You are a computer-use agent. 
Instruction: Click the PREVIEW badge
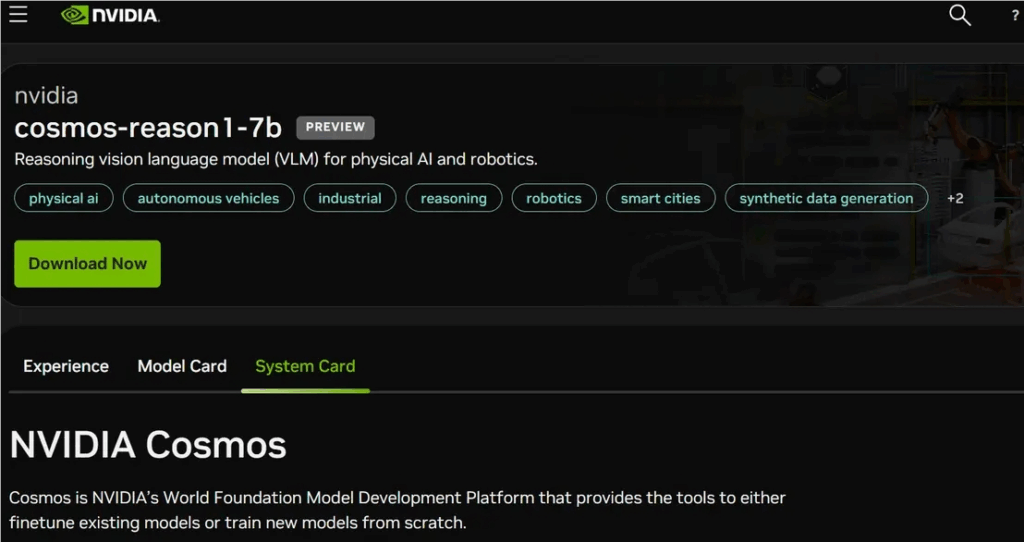click(335, 127)
